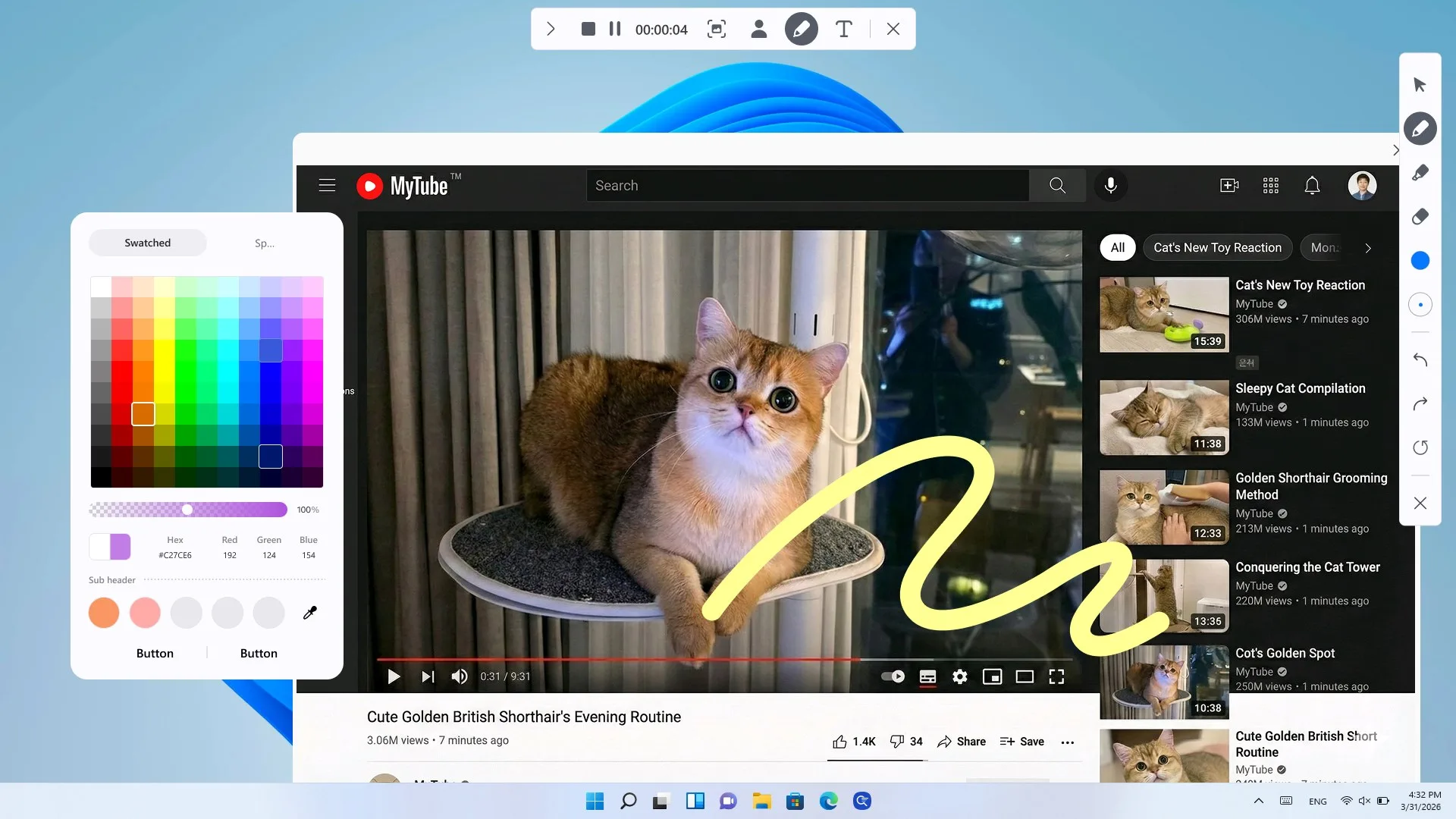Open the video more options ellipsis
Image resolution: width=1456 pixels, height=819 pixels.
[x=1068, y=742]
